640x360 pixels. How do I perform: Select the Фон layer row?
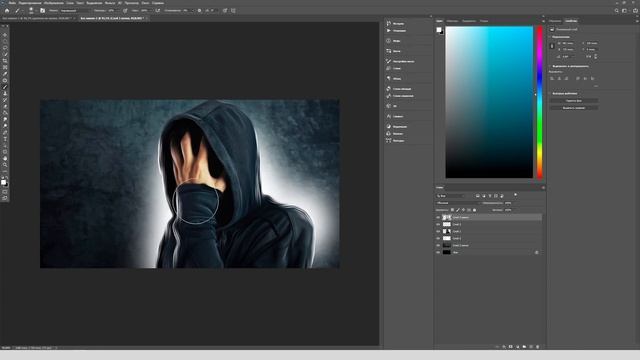tap(489, 252)
